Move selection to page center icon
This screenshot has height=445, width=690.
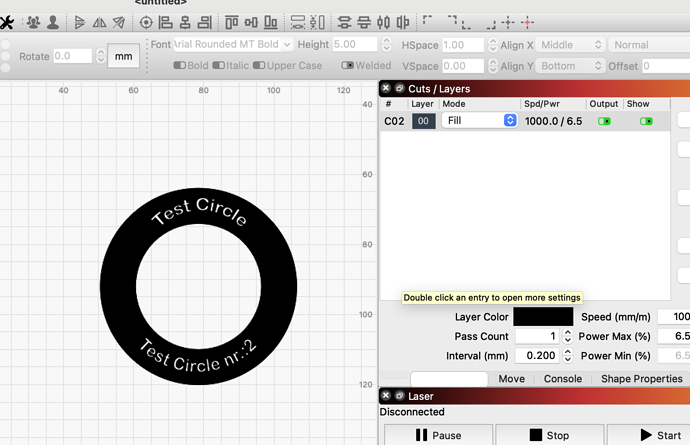point(507,22)
